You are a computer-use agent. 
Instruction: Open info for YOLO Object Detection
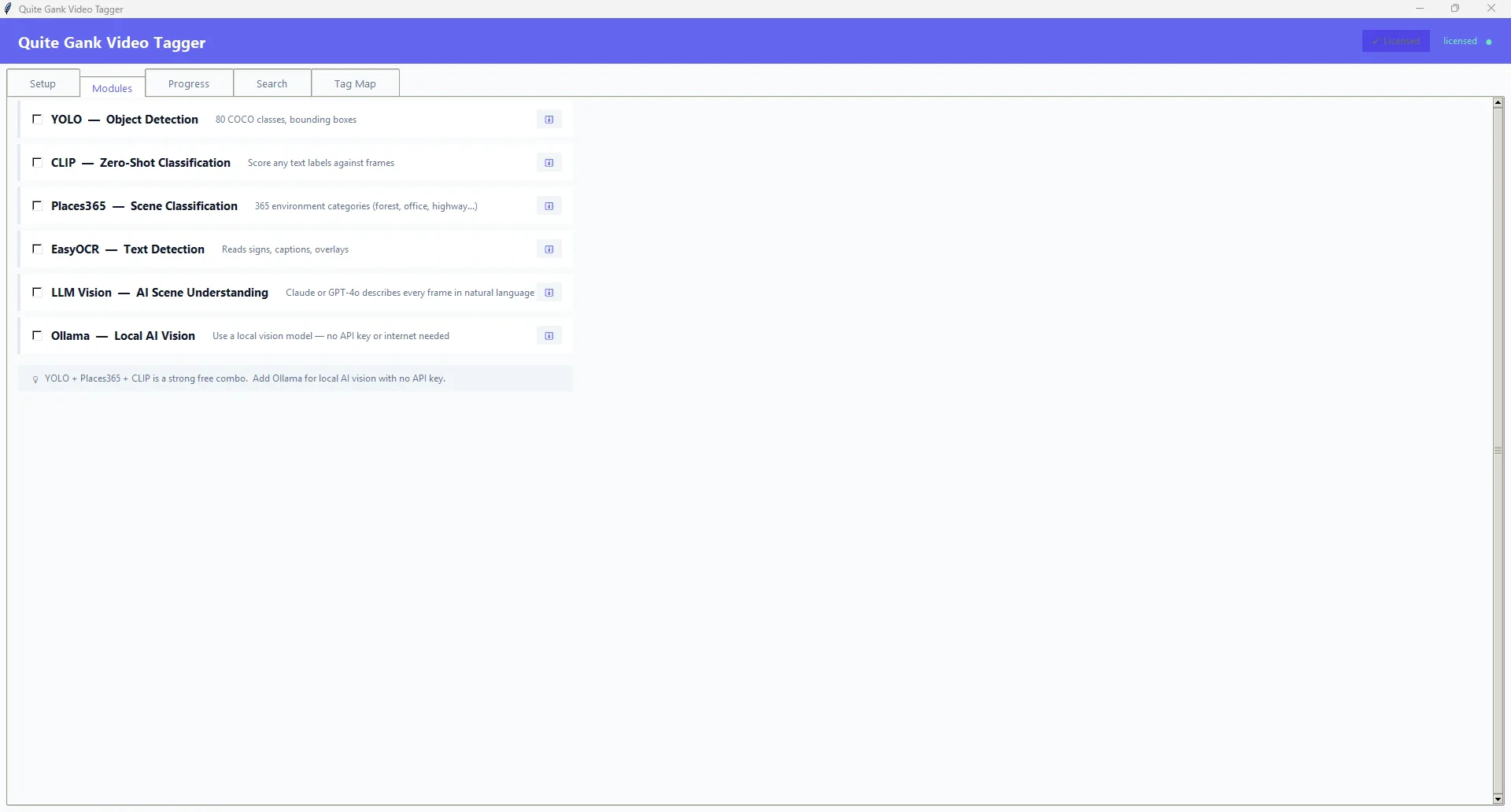pyautogui.click(x=549, y=120)
